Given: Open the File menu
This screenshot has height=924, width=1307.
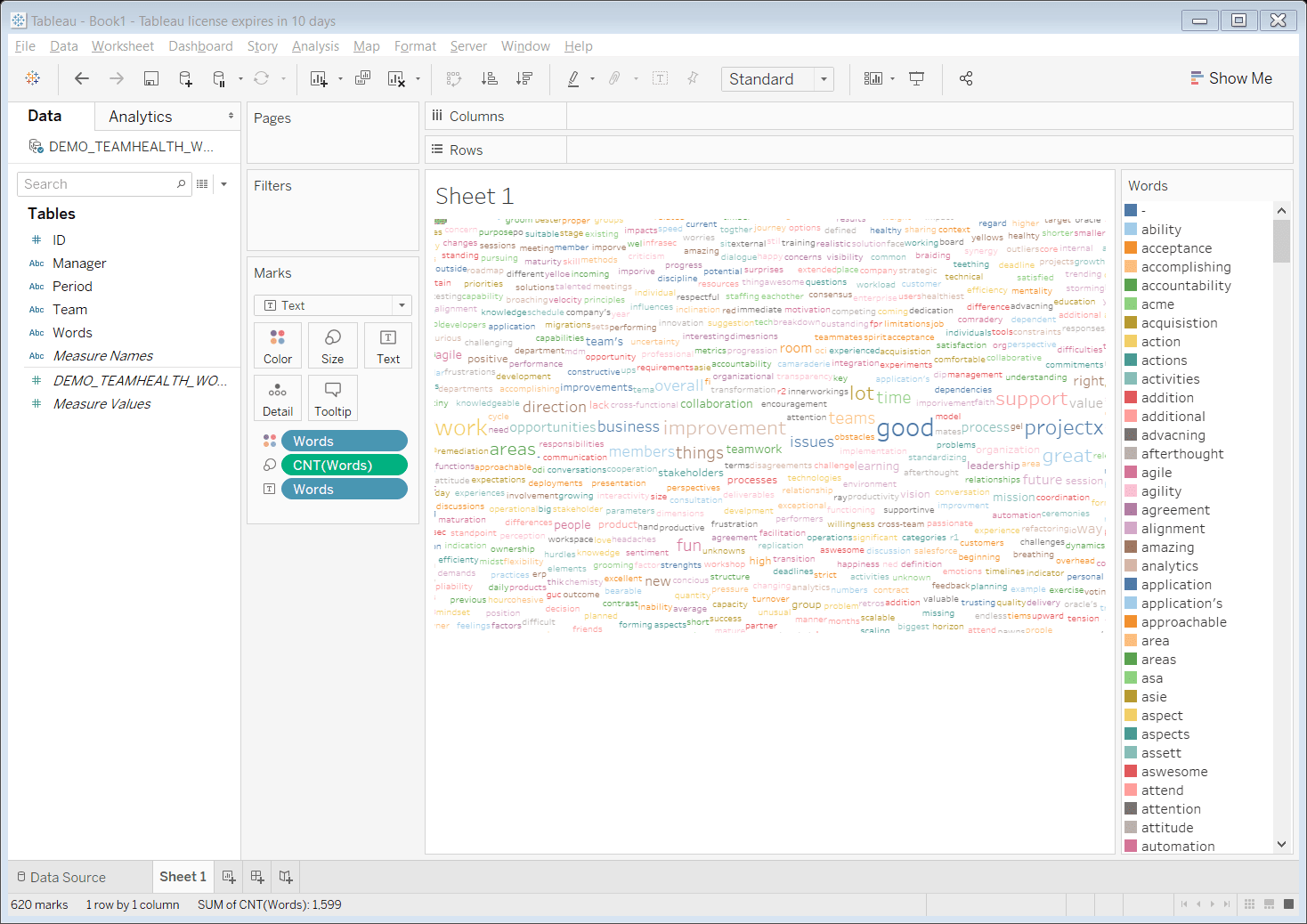Looking at the screenshot, I should [25, 46].
